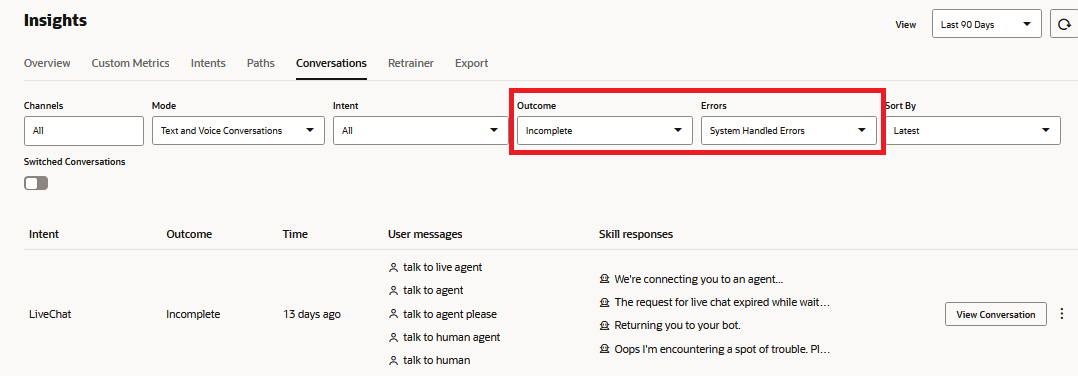Click the 'Time' column header
The height and width of the screenshot is (376, 1078).
tap(295, 234)
